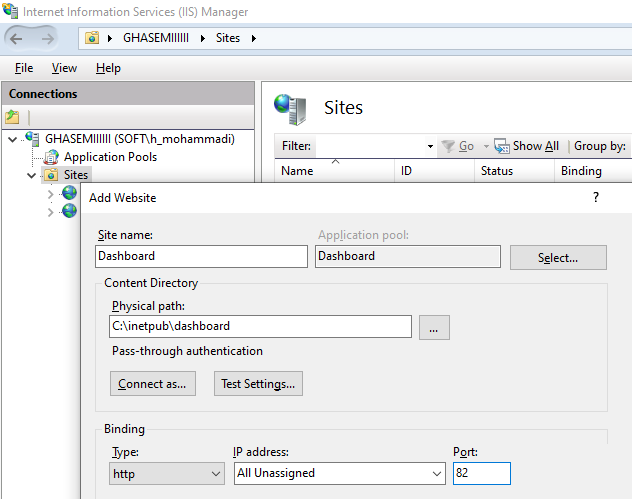Click the Test Settings... button
Screen dimensions: 632x499
(258, 384)
